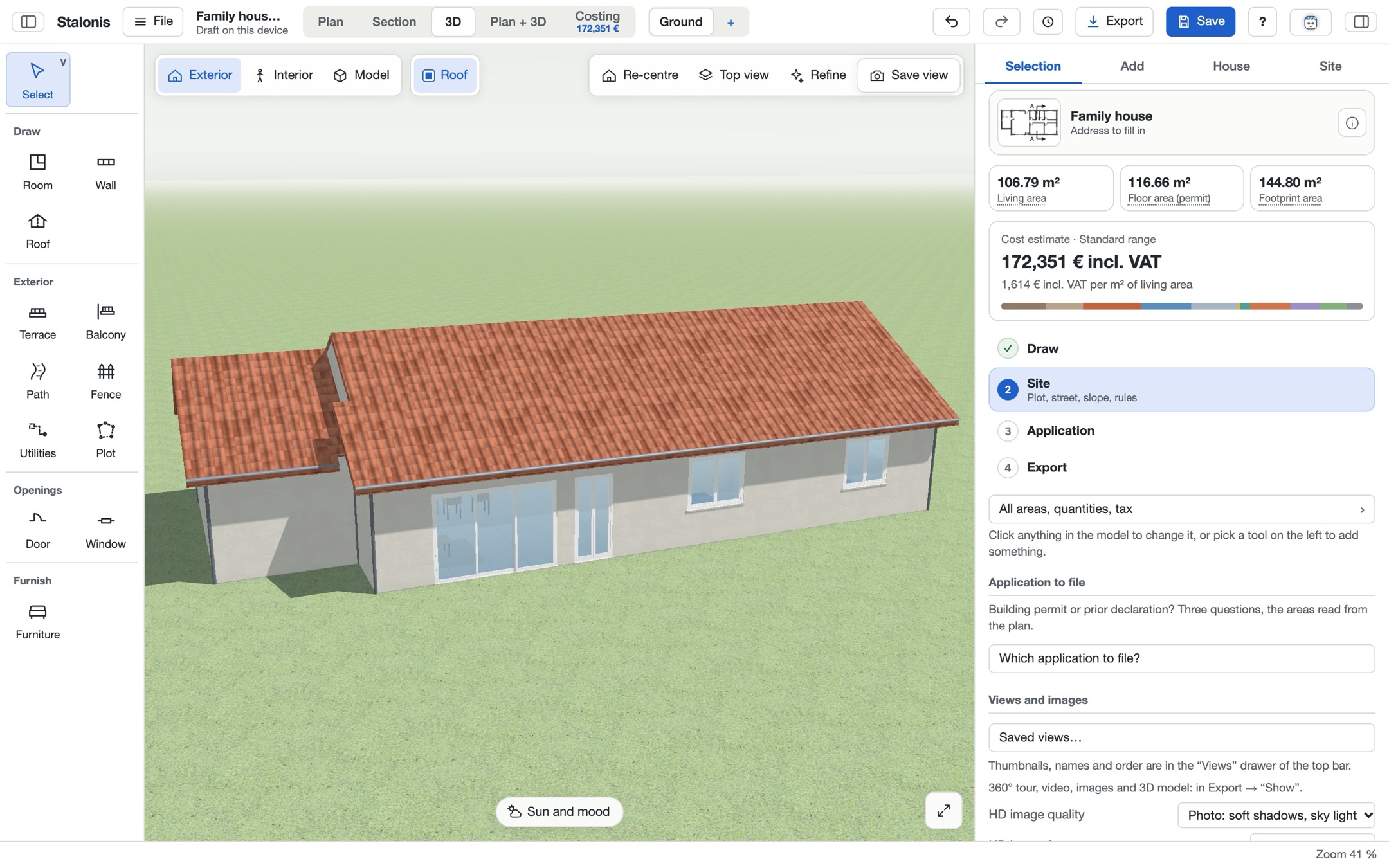Pick the Window opening tool
The width and height of the screenshot is (1389, 868).
pyautogui.click(x=105, y=531)
